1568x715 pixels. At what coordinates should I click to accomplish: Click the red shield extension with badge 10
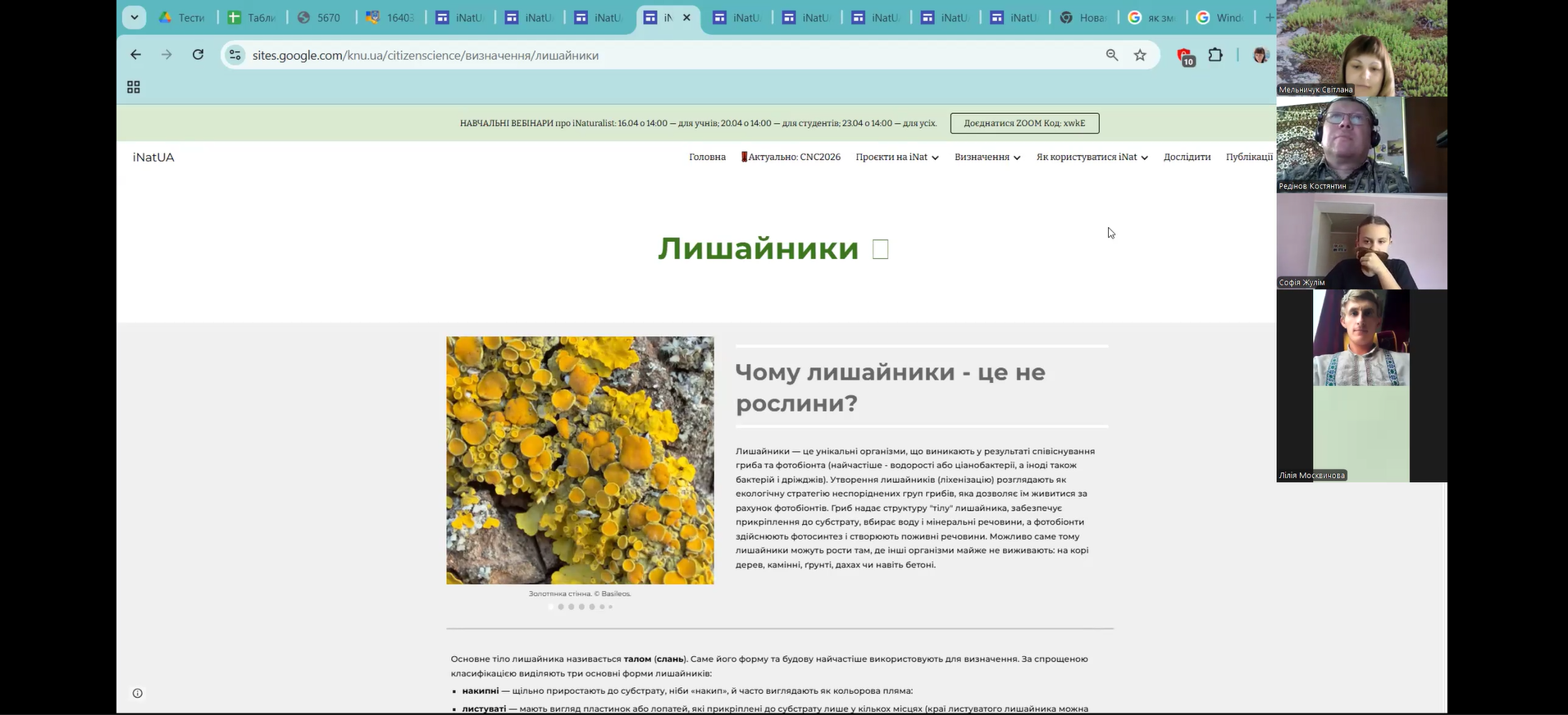pyautogui.click(x=1185, y=56)
